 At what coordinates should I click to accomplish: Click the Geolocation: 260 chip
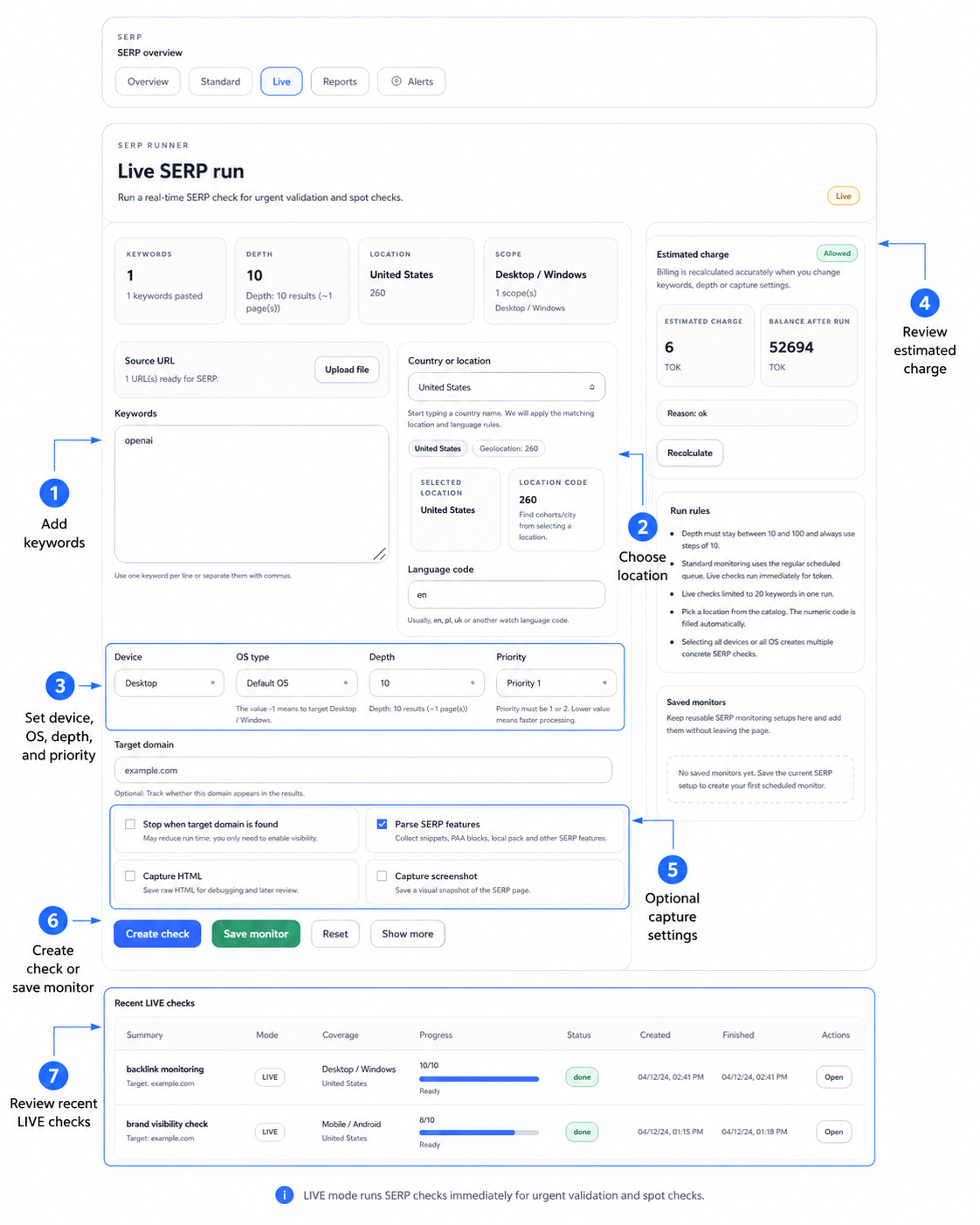[x=508, y=448]
